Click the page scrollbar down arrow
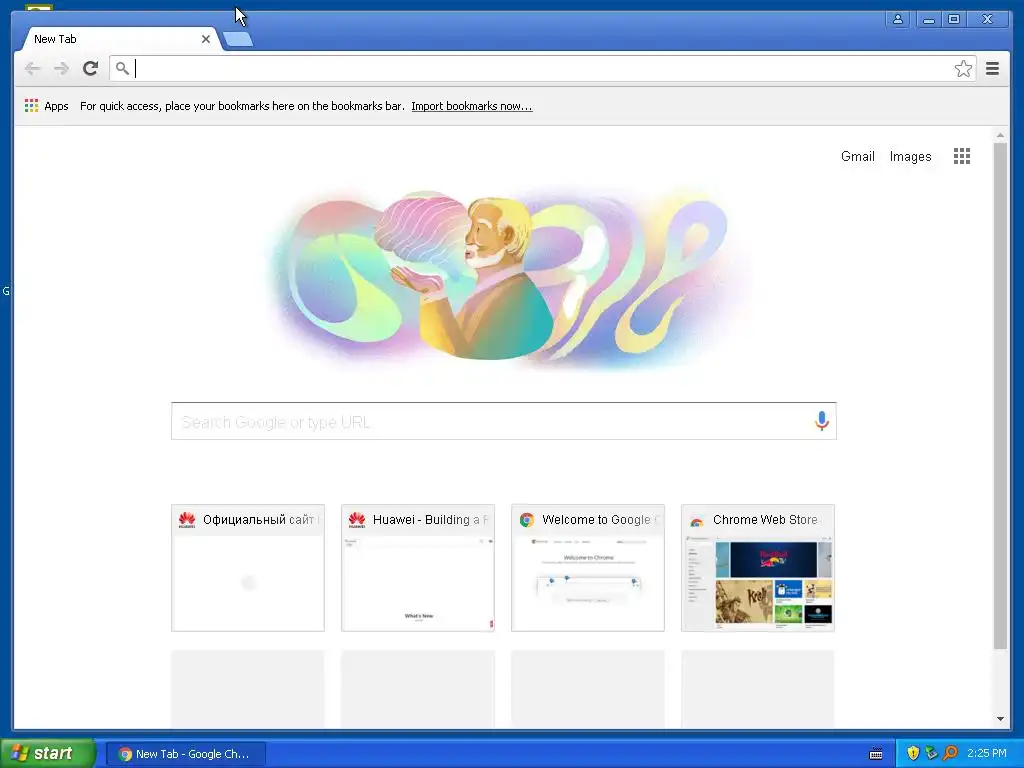 pyautogui.click(x=1000, y=719)
